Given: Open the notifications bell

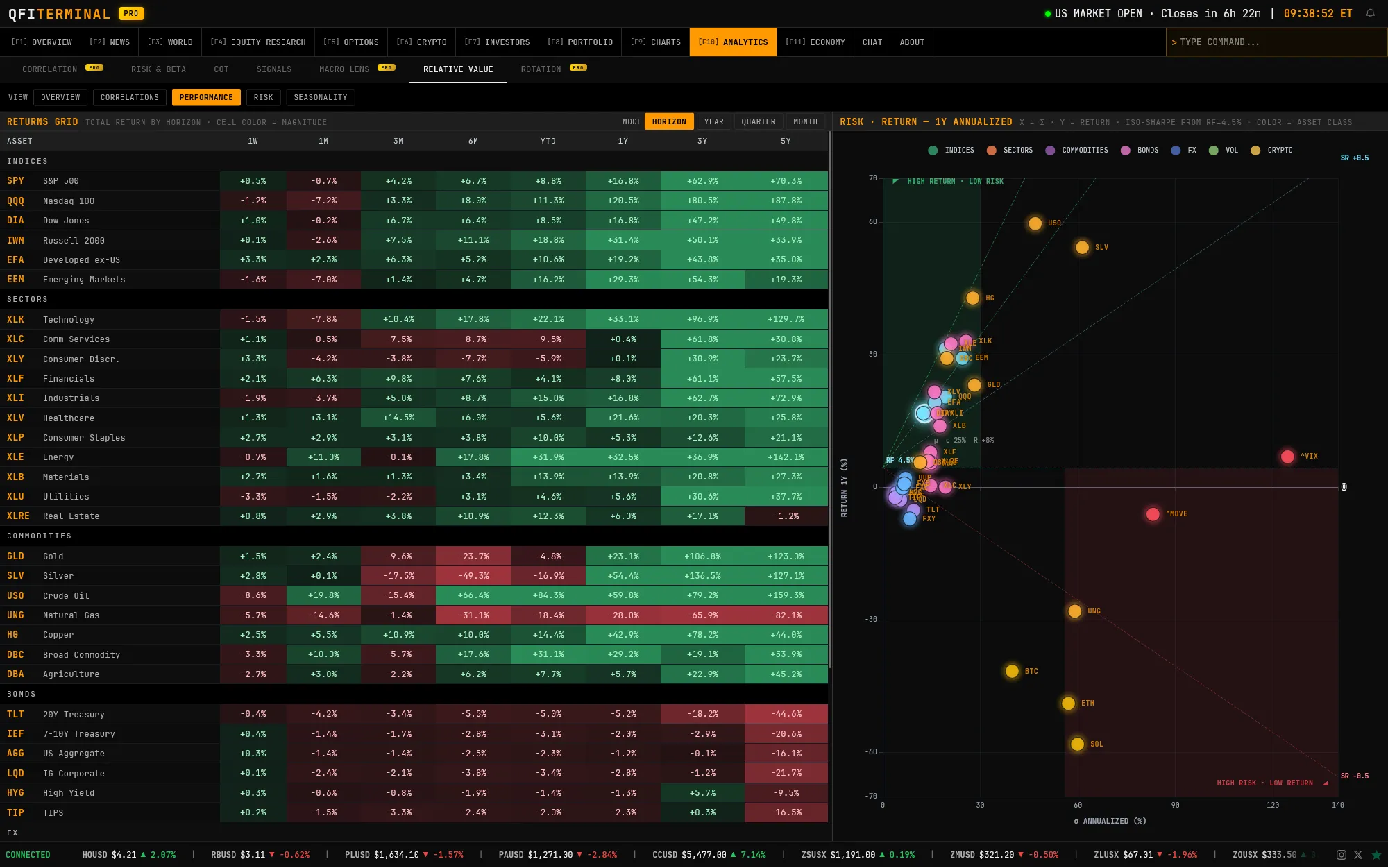Looking at the screenshot, I should 1371,13.
